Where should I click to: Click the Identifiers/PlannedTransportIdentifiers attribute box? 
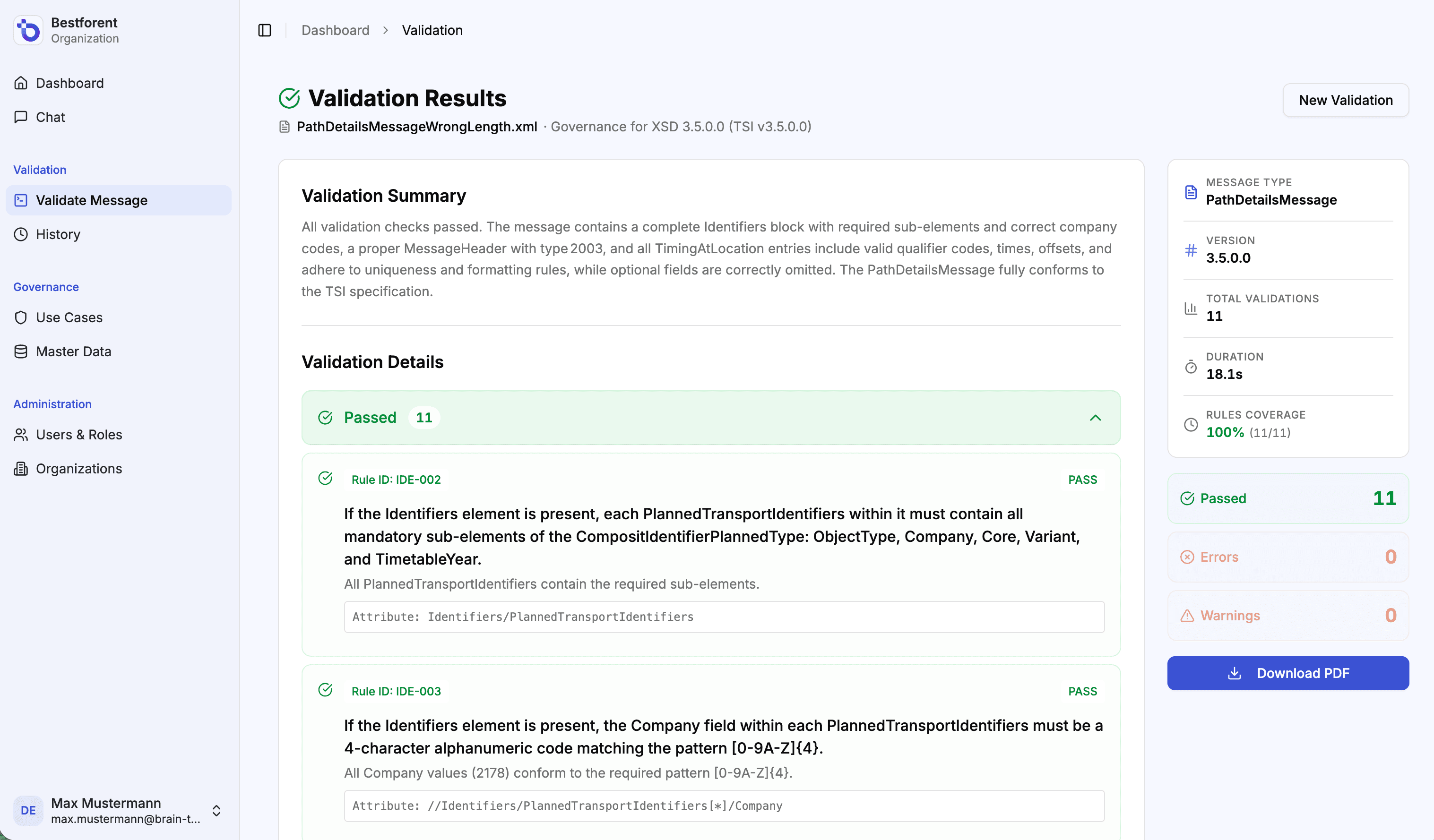(x=724, y=617)
